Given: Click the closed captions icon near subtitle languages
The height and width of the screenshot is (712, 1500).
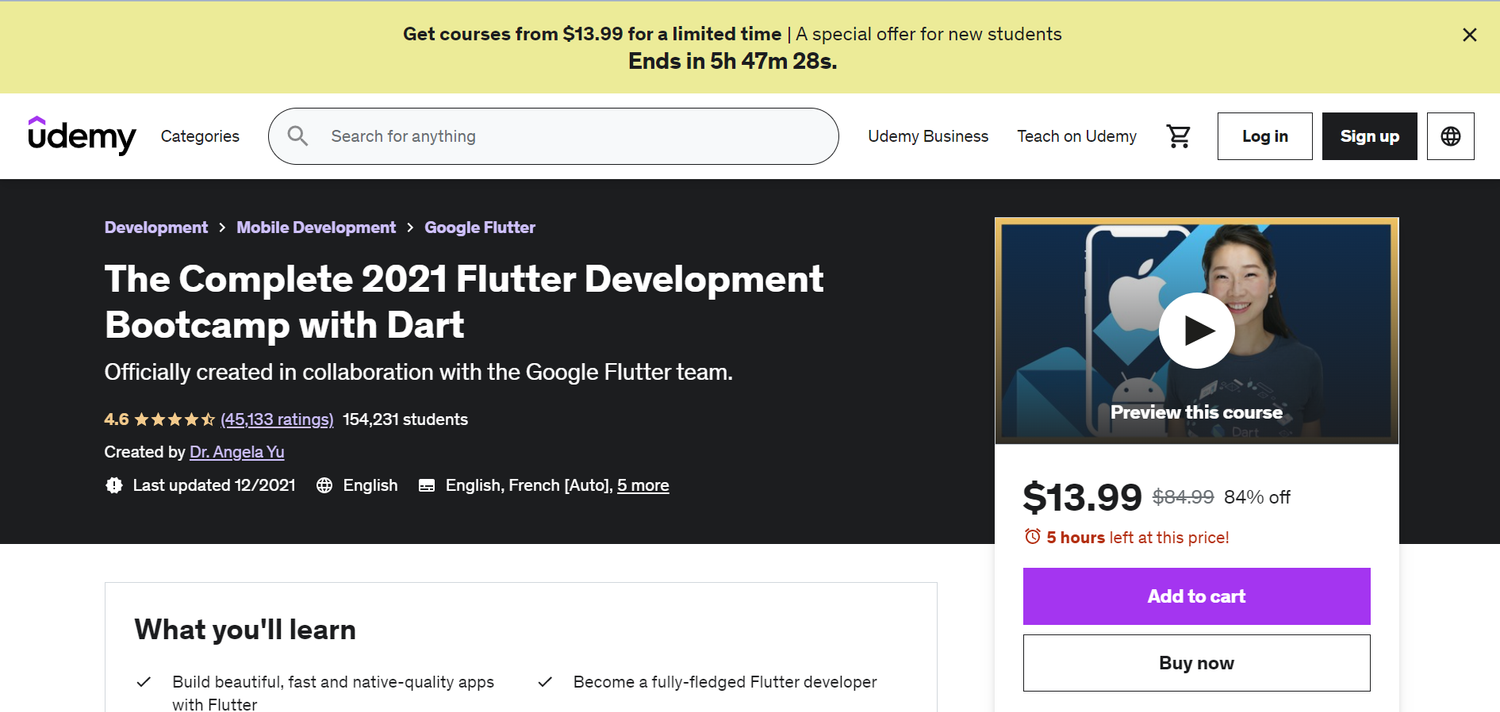Looking at the screenshot, I should point(427,485).
